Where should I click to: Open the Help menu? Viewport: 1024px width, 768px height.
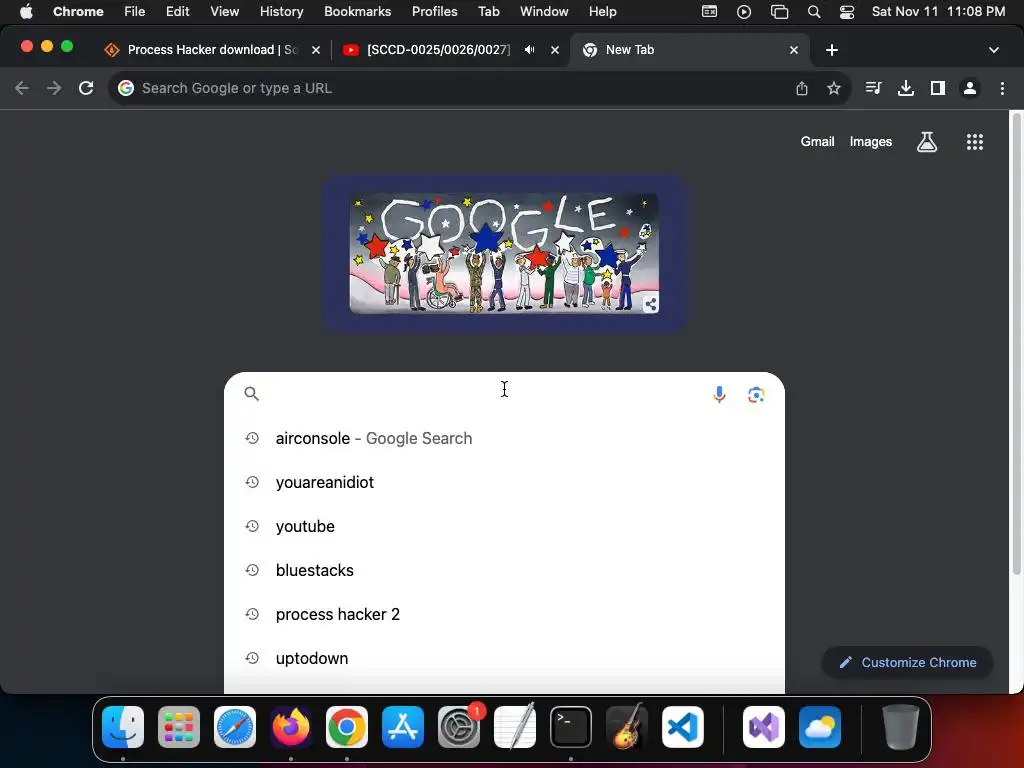pyautogui.click(x=602, y=12)
